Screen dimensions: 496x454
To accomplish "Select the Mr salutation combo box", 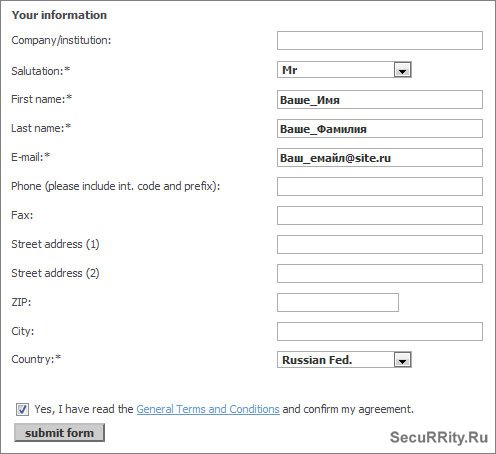I will pos(344,70).
